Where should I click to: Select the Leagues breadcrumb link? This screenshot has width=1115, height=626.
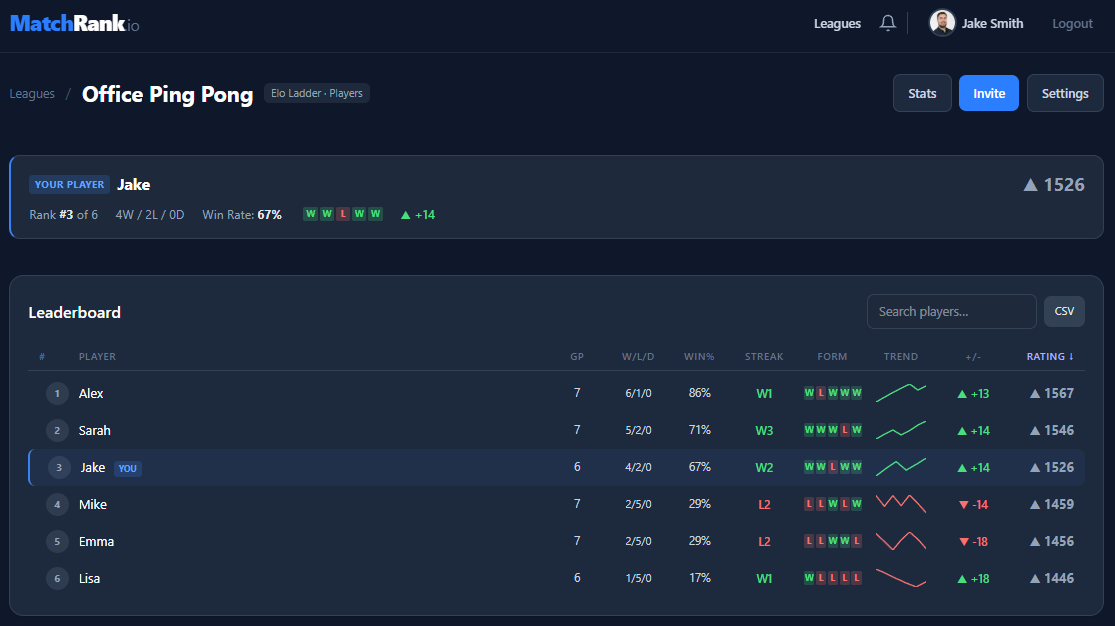point(32,93)
